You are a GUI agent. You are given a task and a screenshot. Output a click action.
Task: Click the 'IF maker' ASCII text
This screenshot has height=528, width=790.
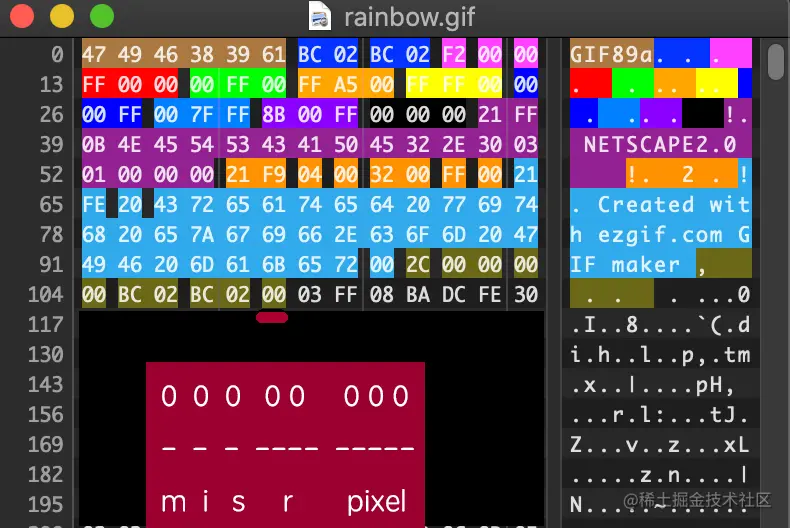tap(625, 265)
